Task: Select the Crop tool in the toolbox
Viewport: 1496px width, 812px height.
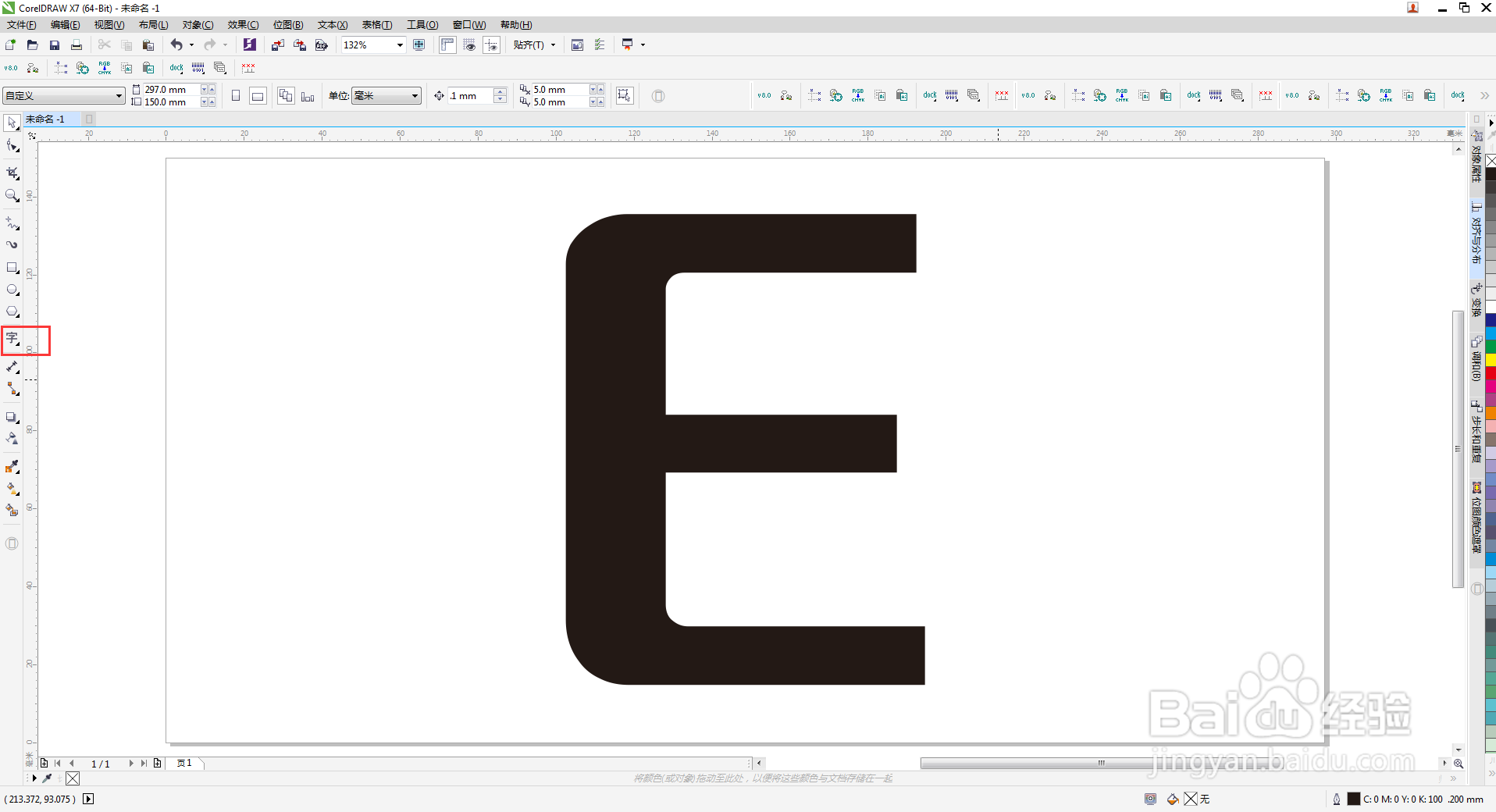Action: point(12,173)
